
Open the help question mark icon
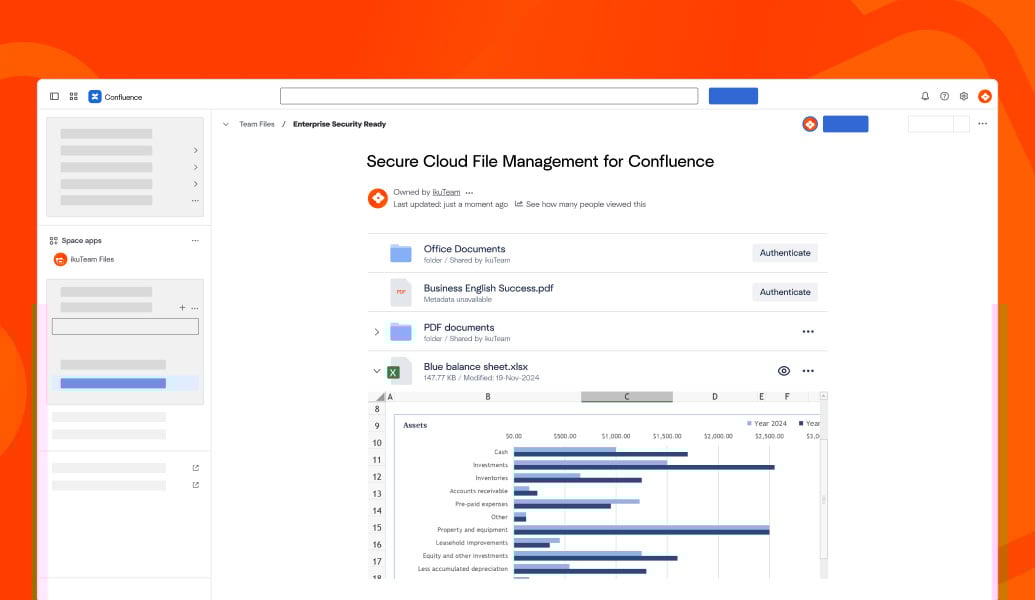point(944,97)
